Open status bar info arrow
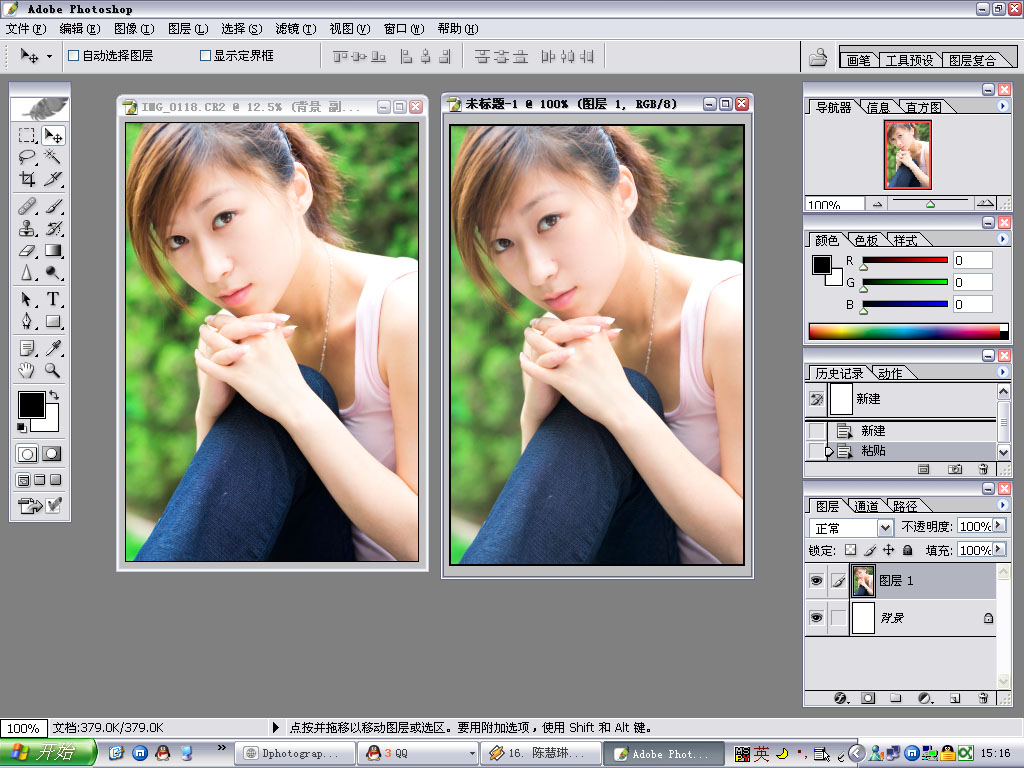 276,727
